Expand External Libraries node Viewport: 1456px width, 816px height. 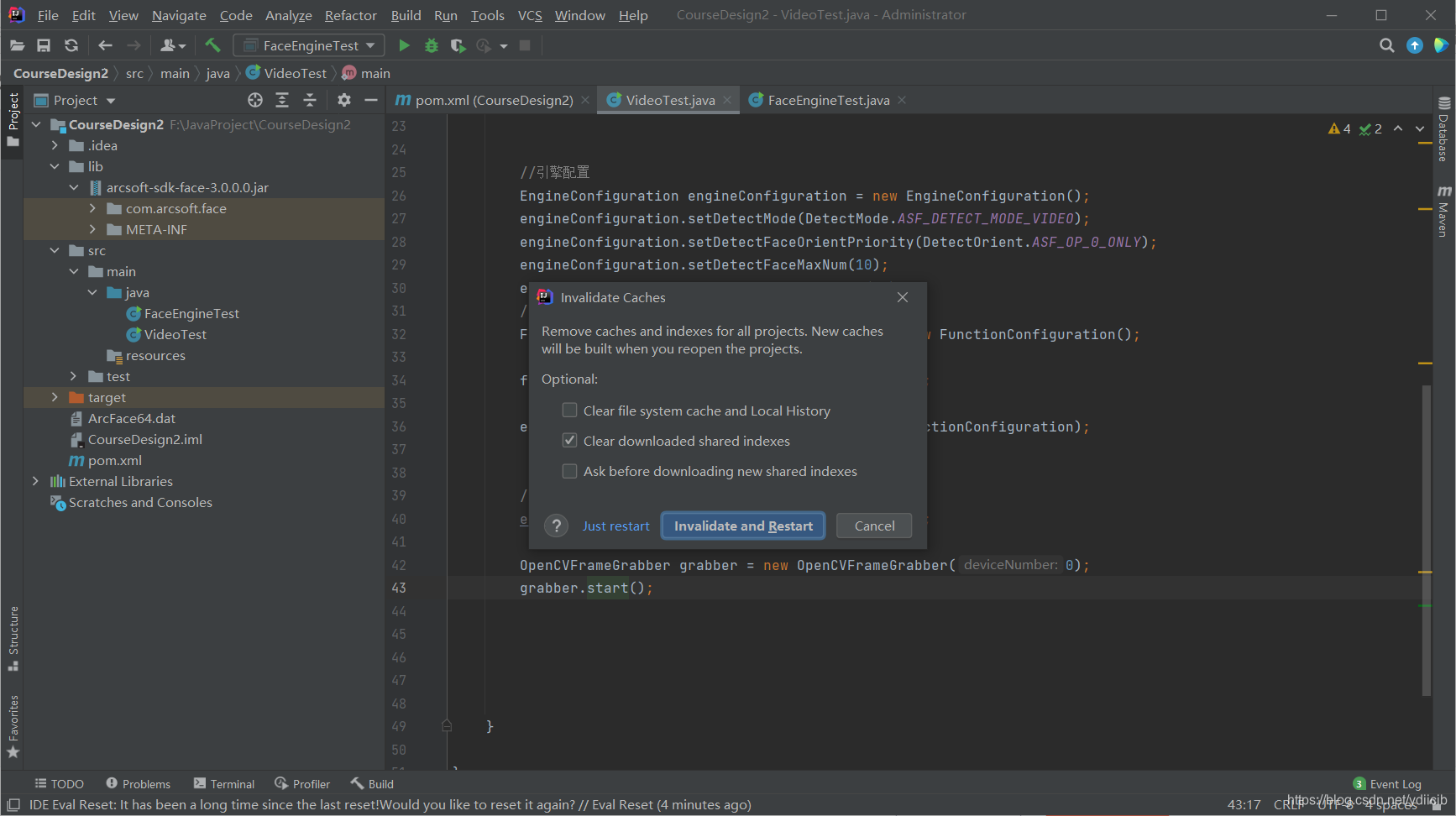coord(35,481)
